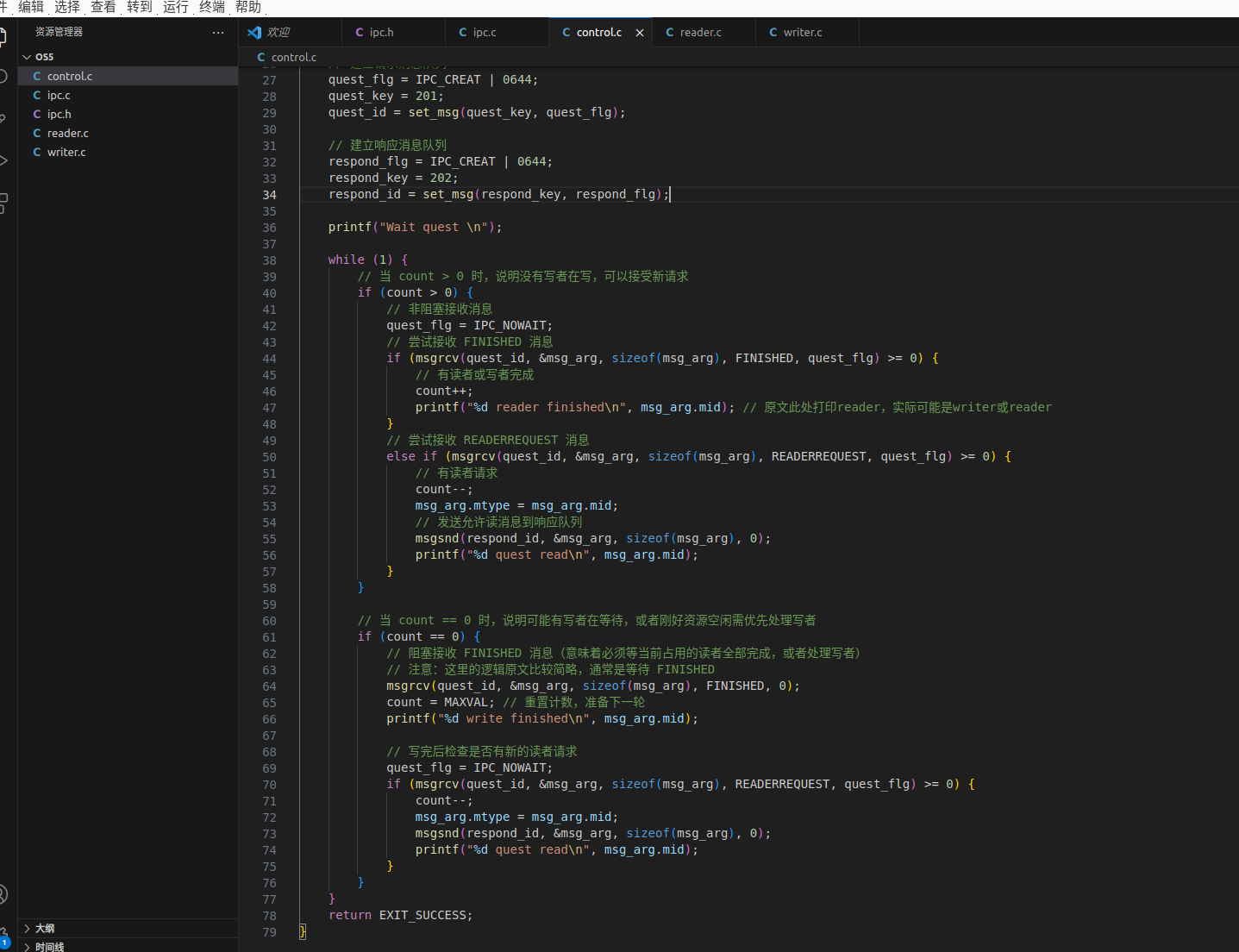The image size is (1239, 952).
Task: Open the Source Control view icon
Action: pos(3,118)
